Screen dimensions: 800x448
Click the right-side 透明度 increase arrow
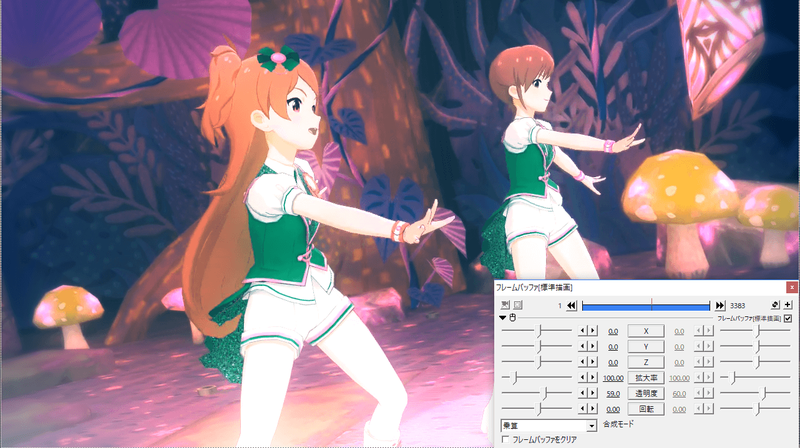tap(709, 393)
